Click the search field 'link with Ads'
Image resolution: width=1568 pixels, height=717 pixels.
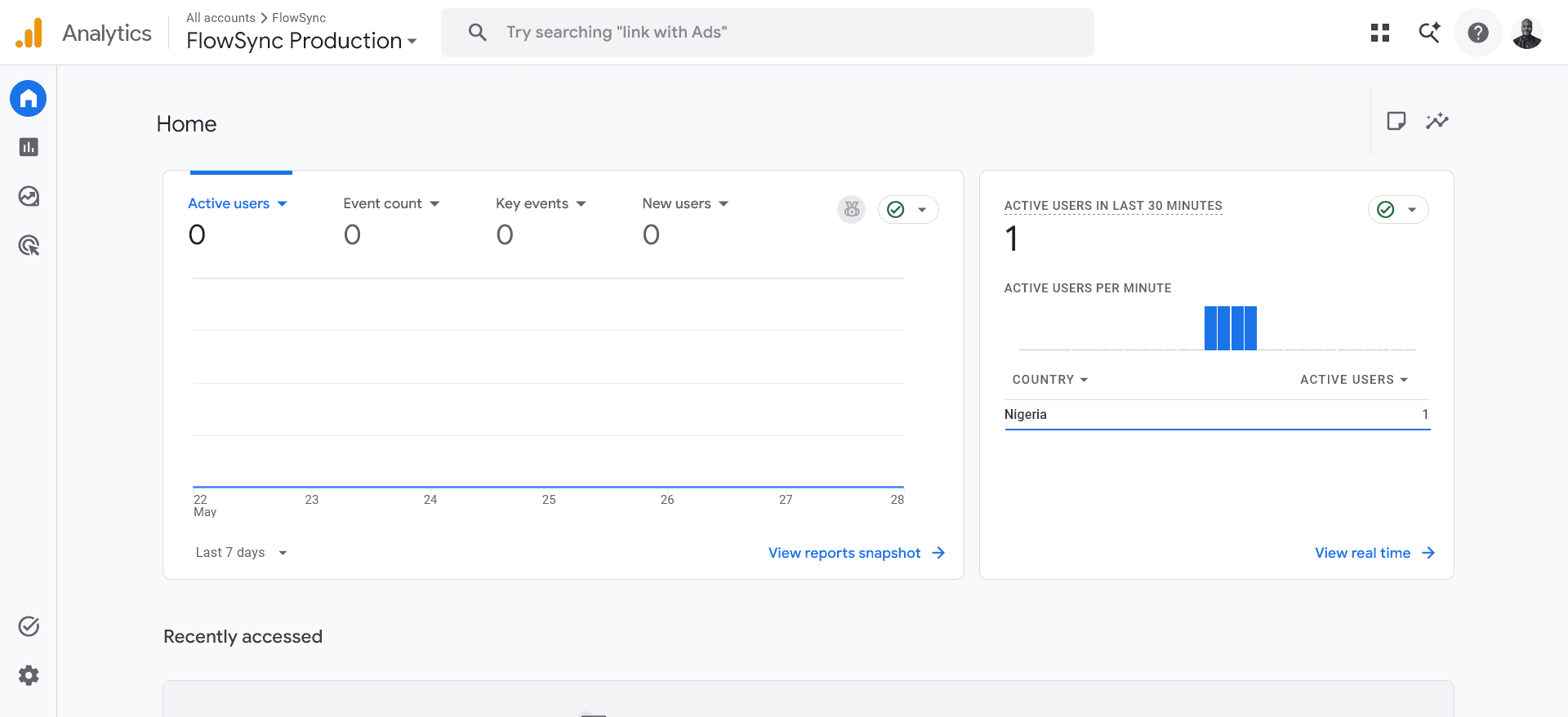[768, 33]
